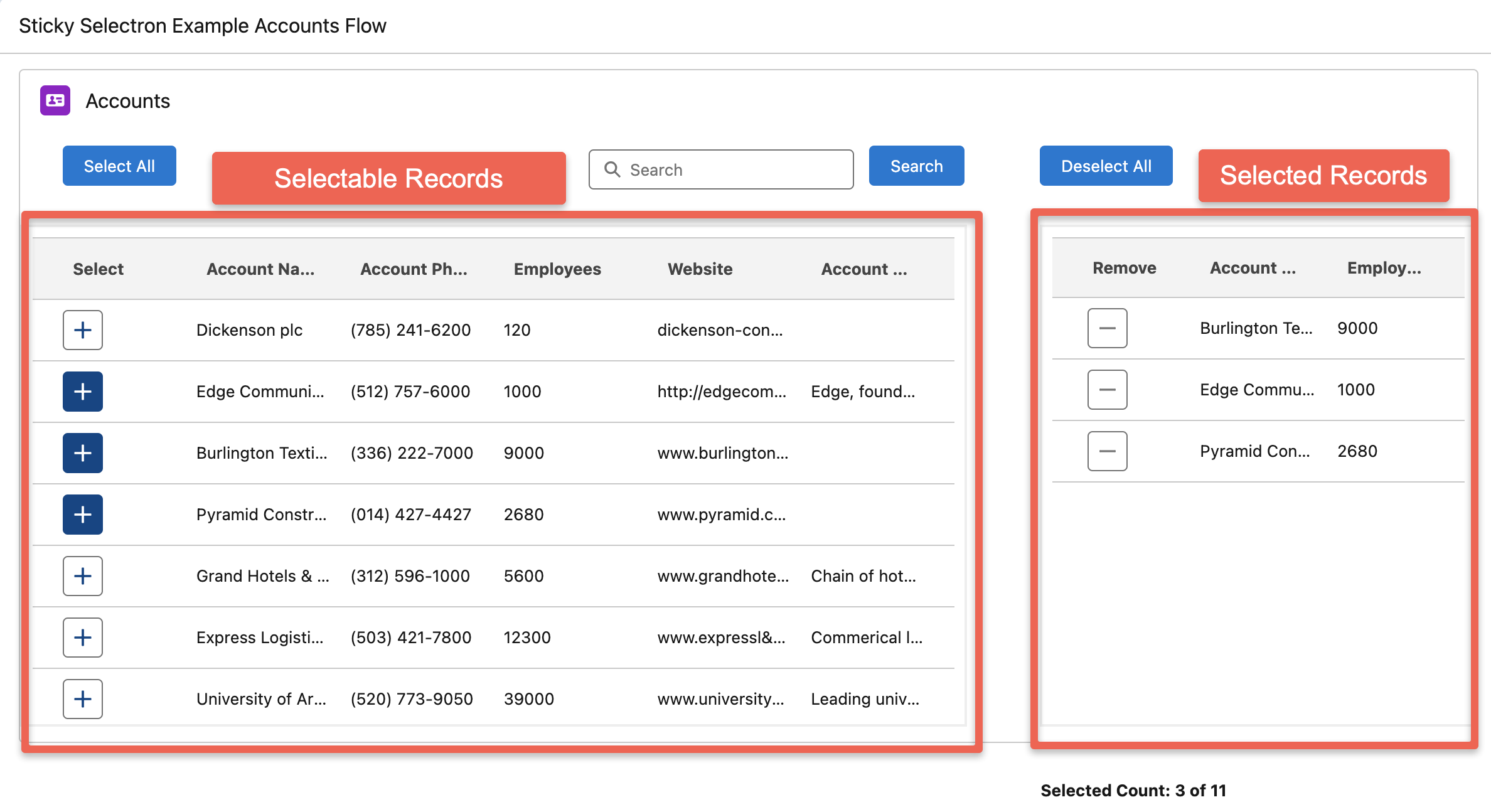Add University of Arizona with its plus icon

click(83, 699)
